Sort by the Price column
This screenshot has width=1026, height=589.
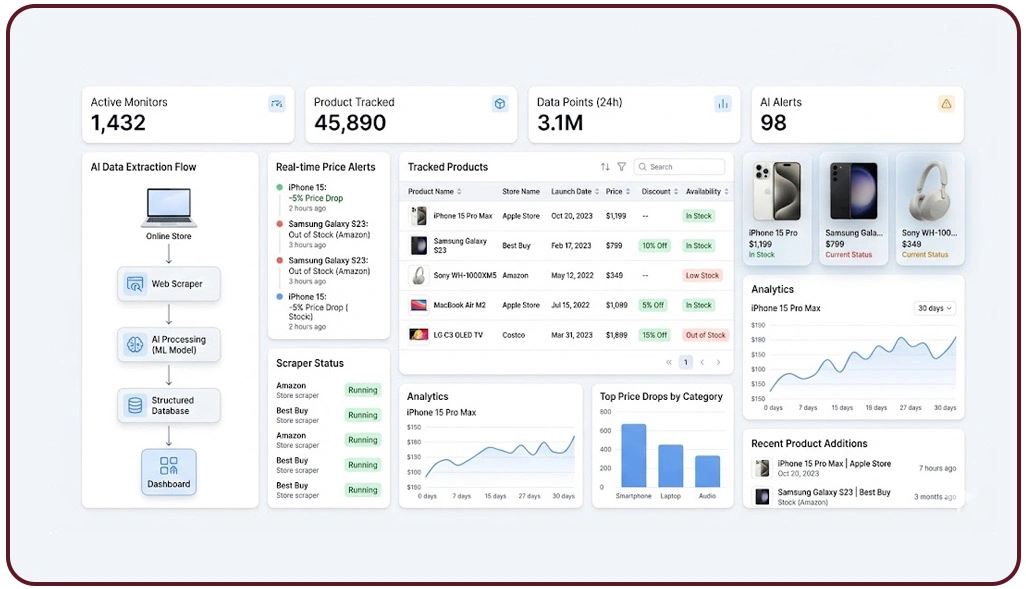pyautogui.click(x=618, y=192)
